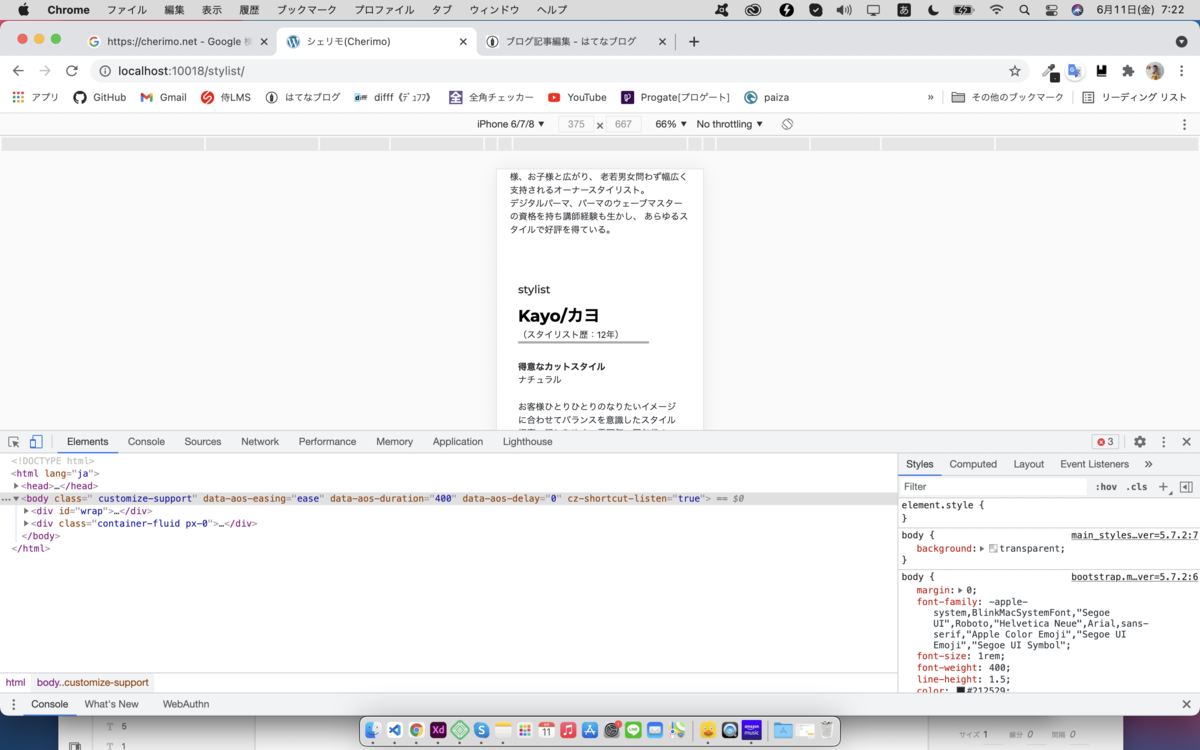The image size is (1200, 750).
Task: Open the Extensions puzzle icon
Action: click(1128, 71)
